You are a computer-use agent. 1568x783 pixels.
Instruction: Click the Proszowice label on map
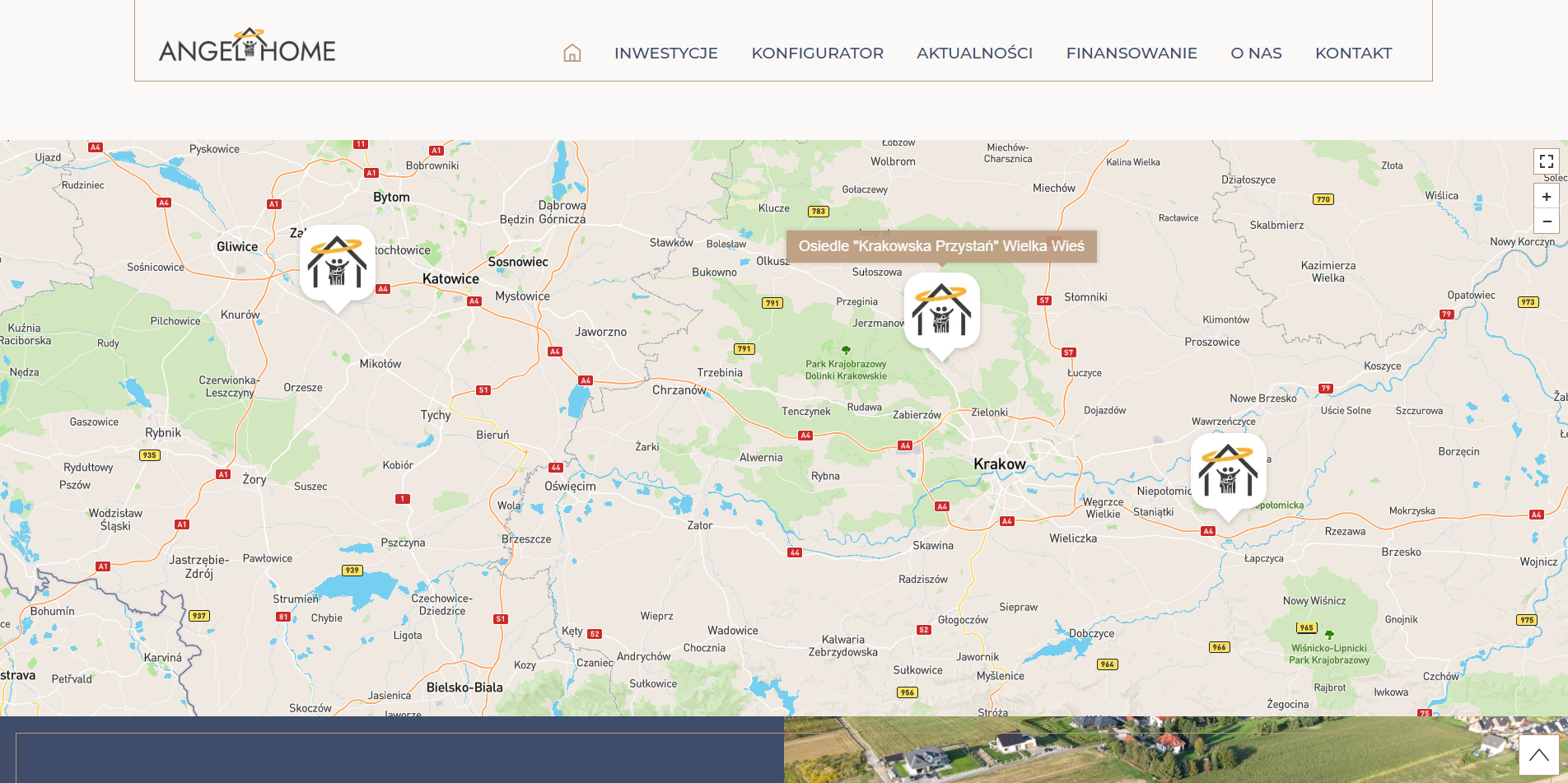coord(1212,342)
